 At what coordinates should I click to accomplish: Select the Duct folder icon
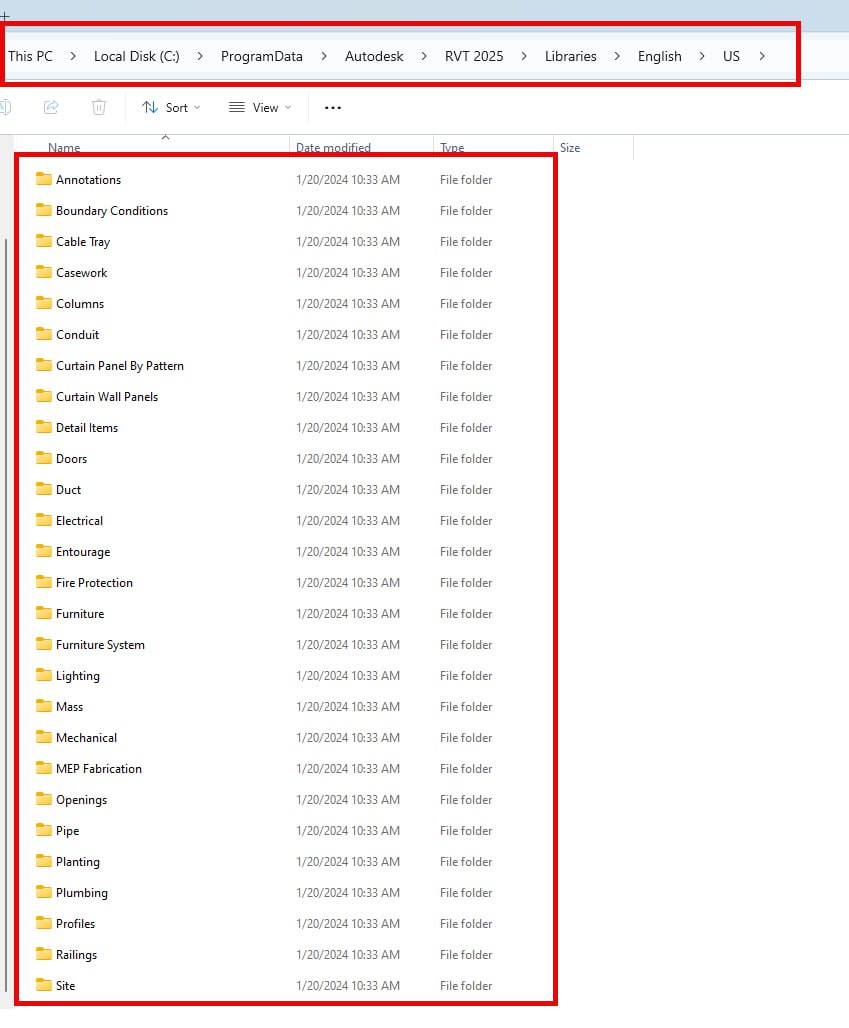tap(44, 489)
